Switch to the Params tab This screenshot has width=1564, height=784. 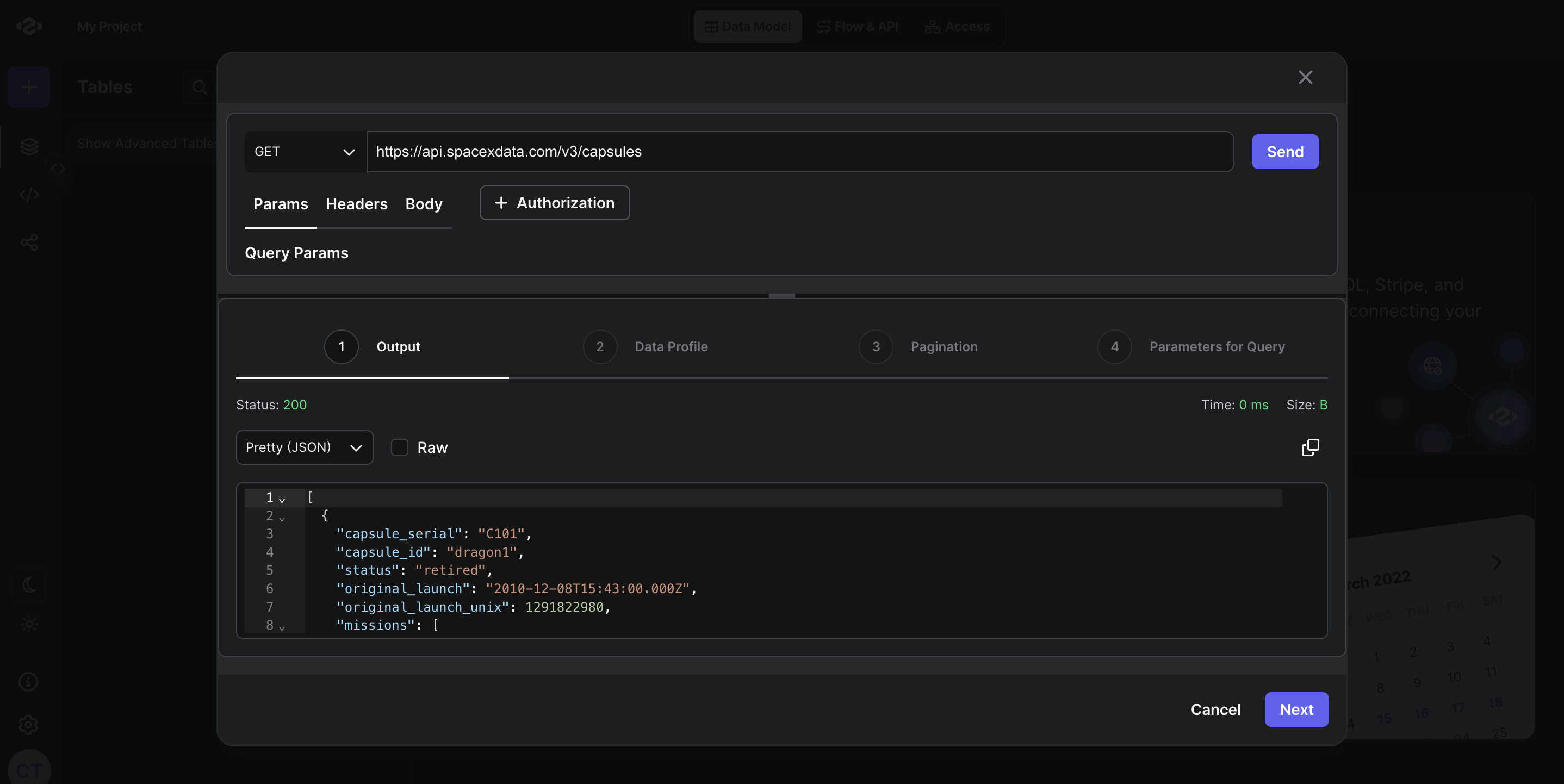(281, 204)
